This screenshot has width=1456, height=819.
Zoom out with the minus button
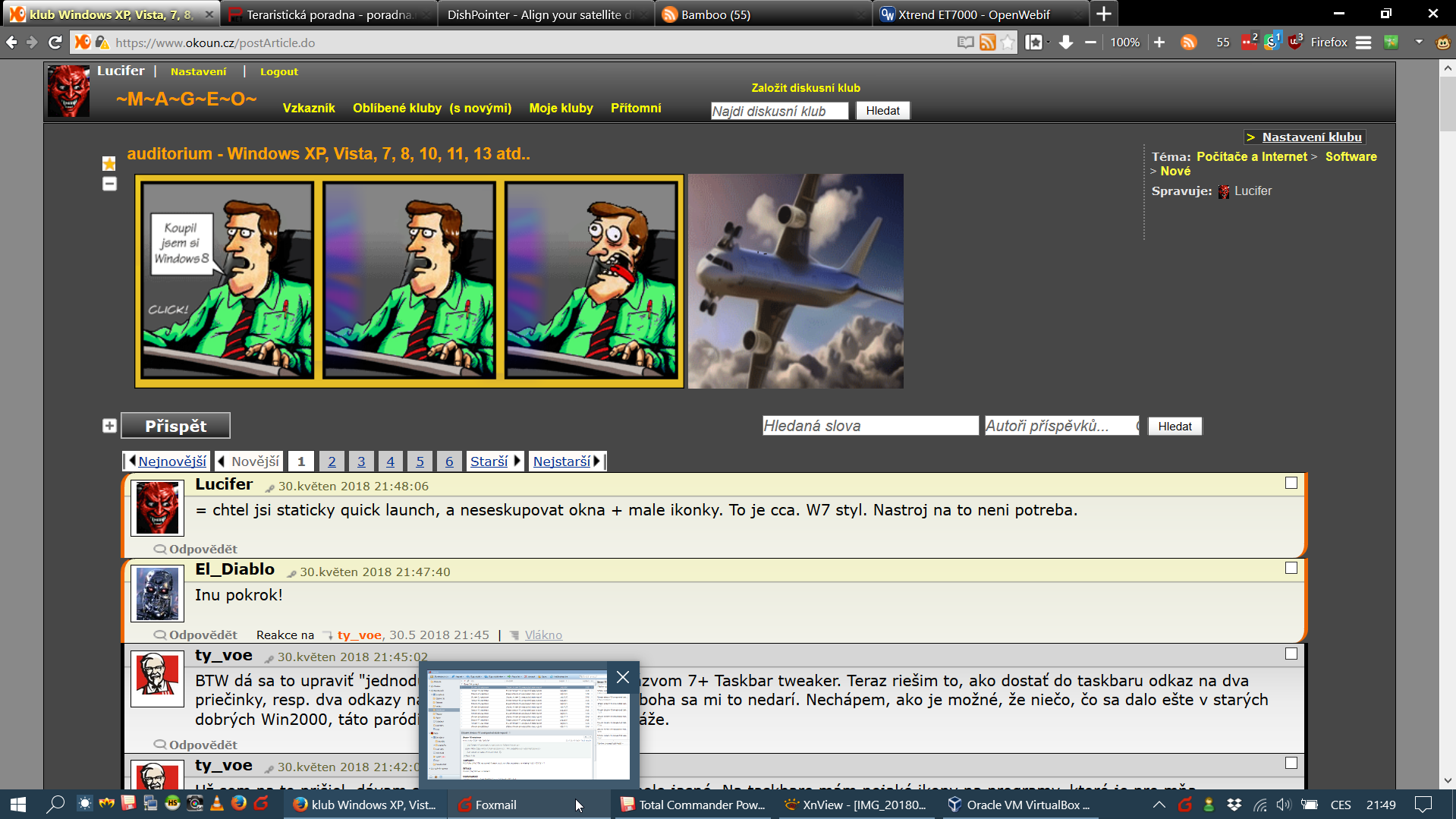point(1090,43)
